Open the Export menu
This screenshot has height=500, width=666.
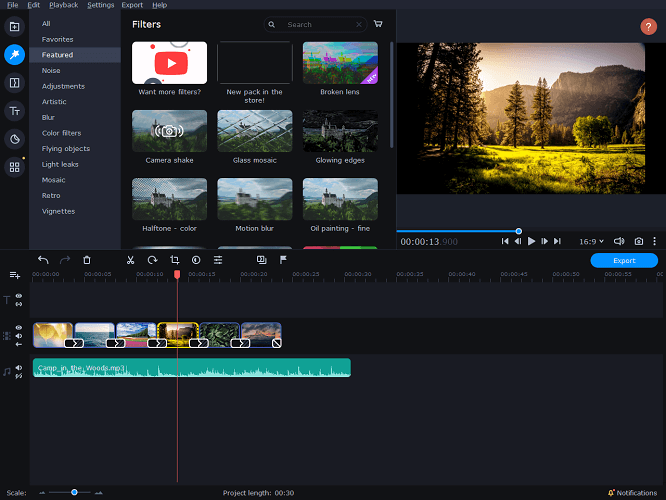pyautogui.click(x=132, y=5)
